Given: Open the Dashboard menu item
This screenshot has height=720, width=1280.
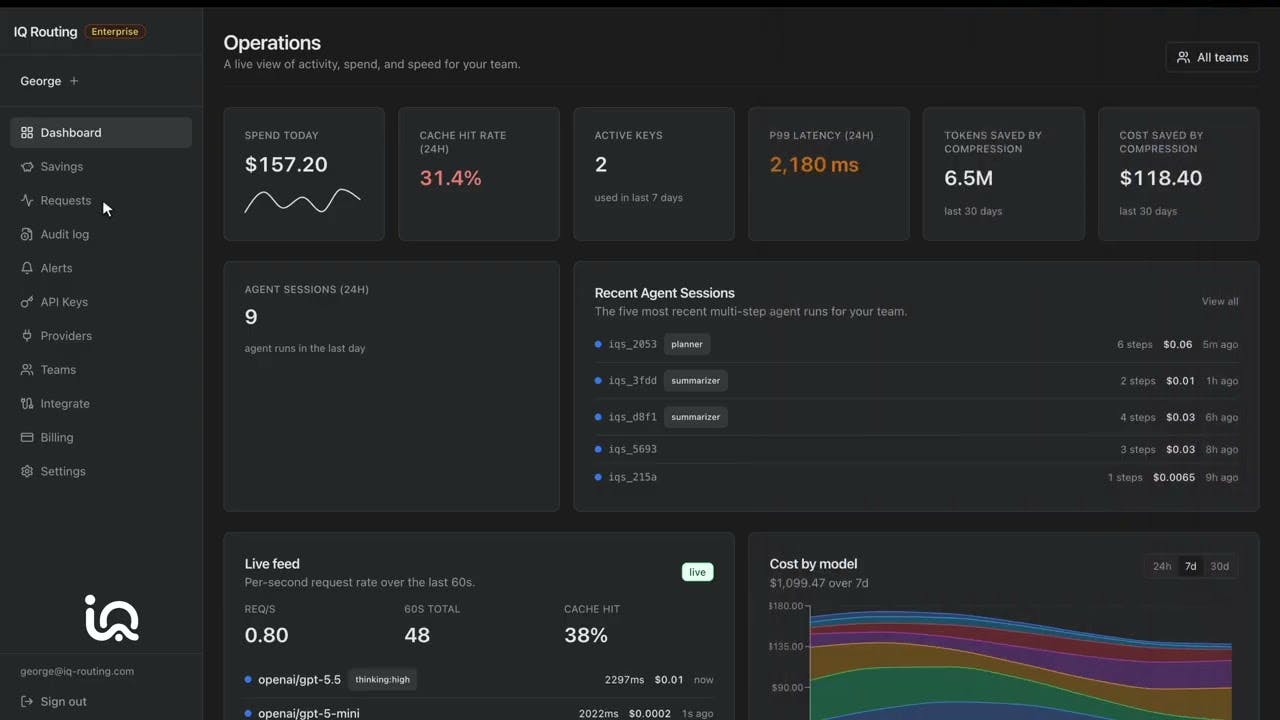Looking at the screenshot, I should pos(101,133).
